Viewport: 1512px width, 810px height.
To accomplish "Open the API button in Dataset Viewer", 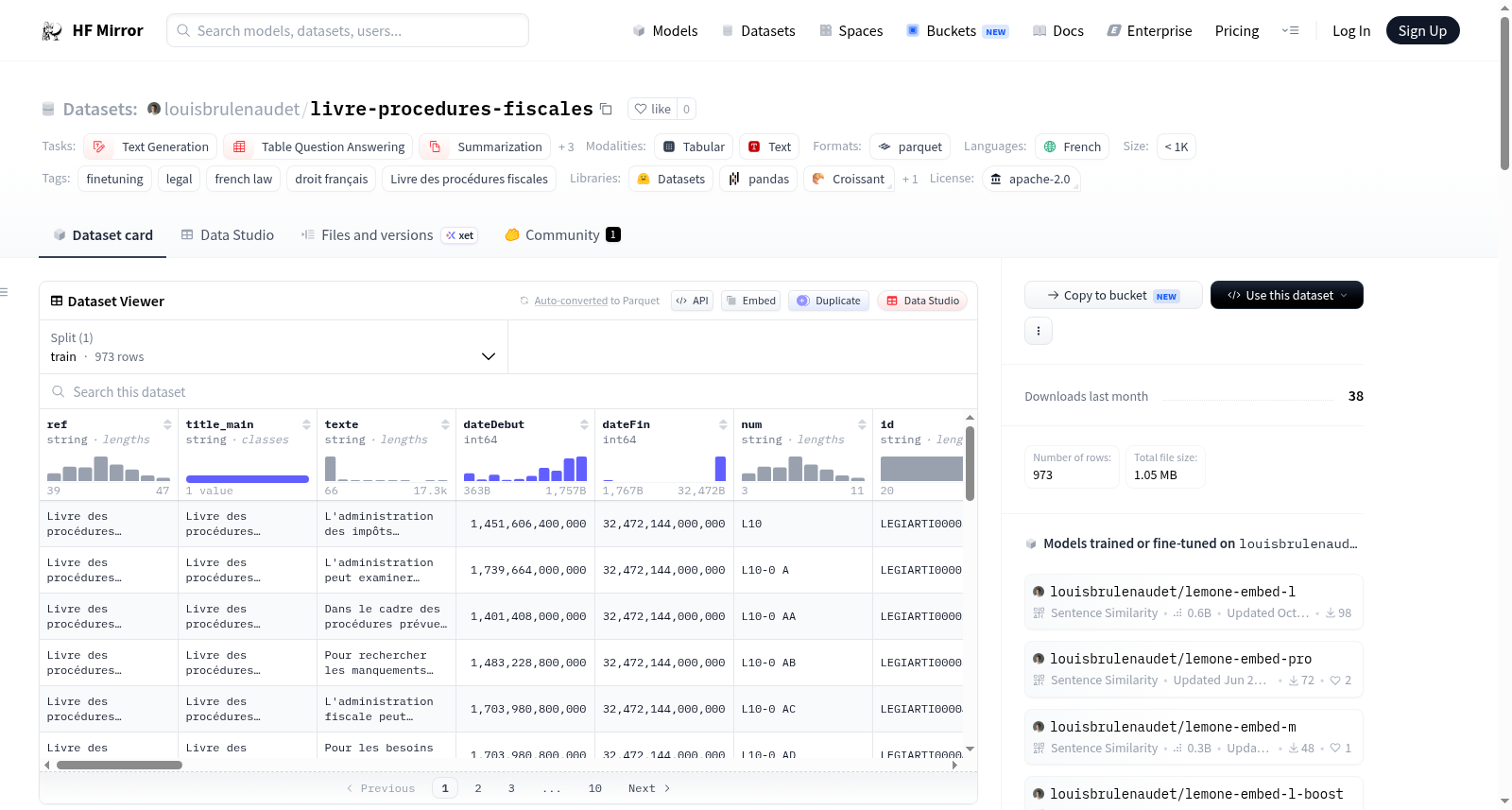I will coord(692,301).
